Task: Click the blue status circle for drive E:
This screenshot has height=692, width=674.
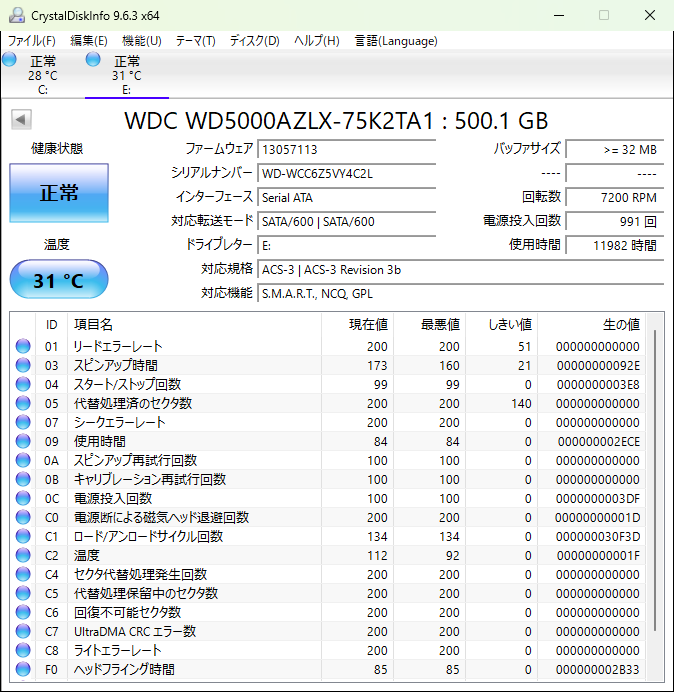Action: [x=93, y=59]
